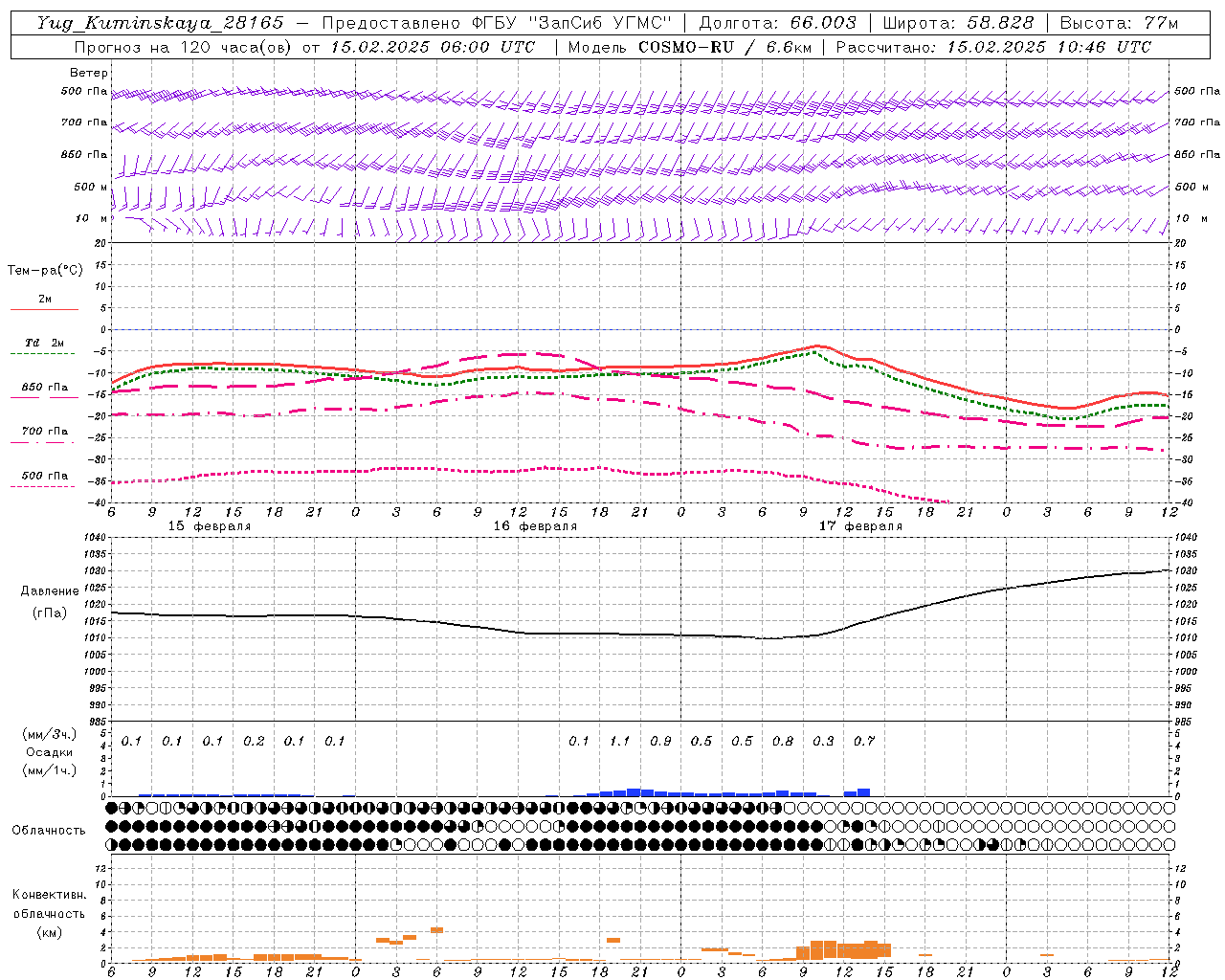Select the Осадки panel label
Screen dimensions: 1225x980
[50, 753]
